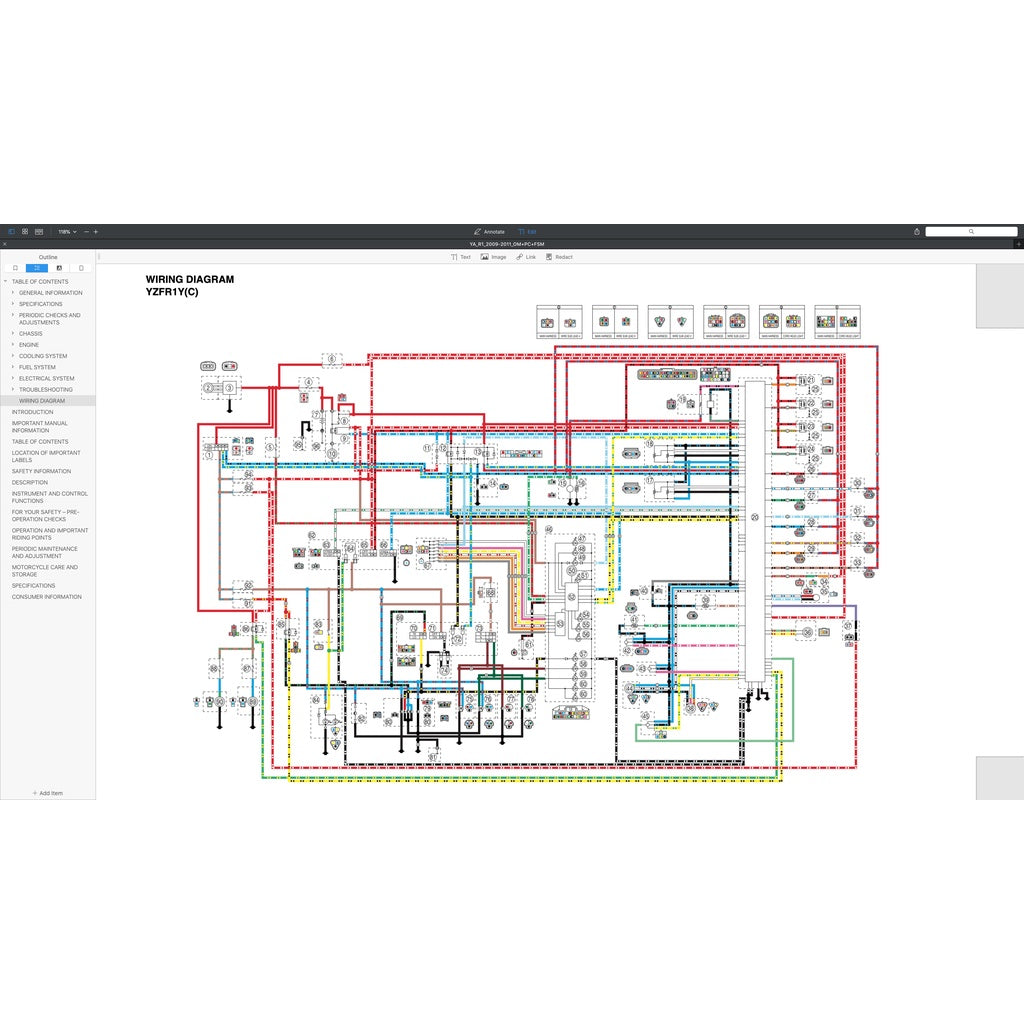Open the MOTORCYCLE CARE AND STORAGE entry
Viewport: 1024px width, 1024px height.
[x=44, y=571]
